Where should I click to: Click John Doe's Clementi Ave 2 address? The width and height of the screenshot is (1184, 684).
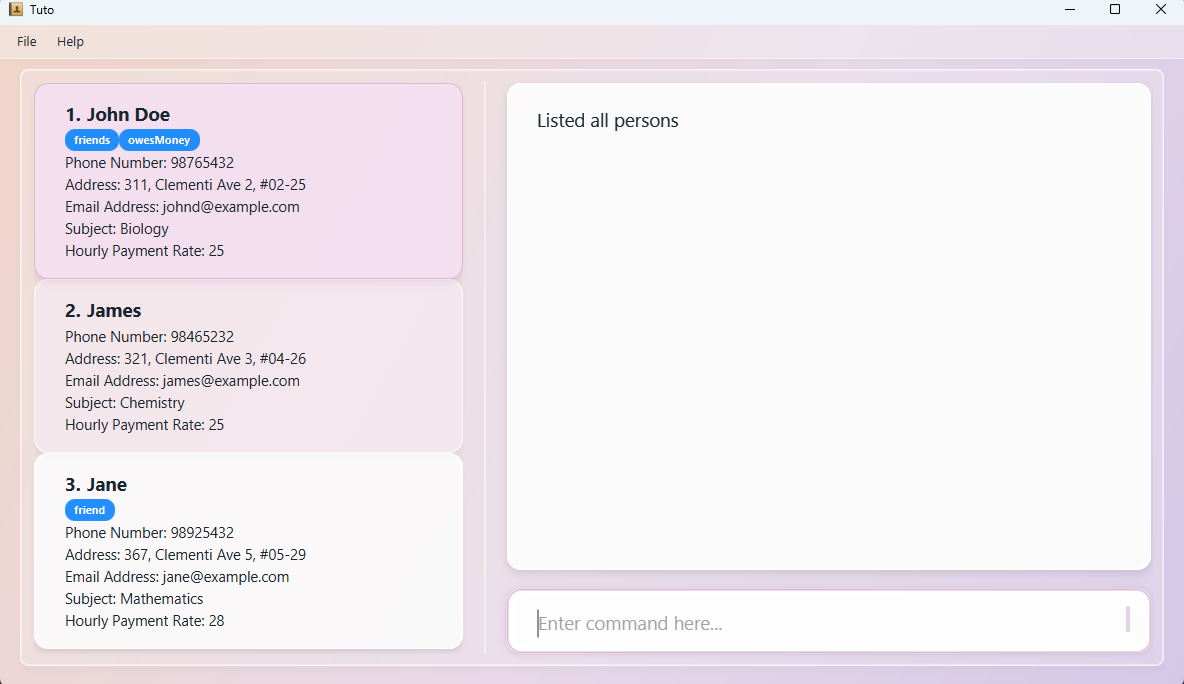pos(185,185)
